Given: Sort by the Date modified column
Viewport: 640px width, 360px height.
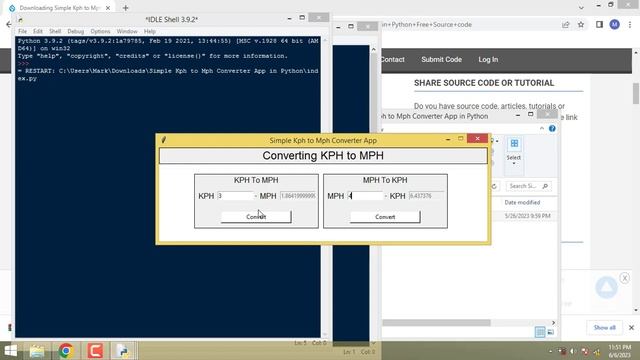Looking at the screenshot, I should [522, 202].
